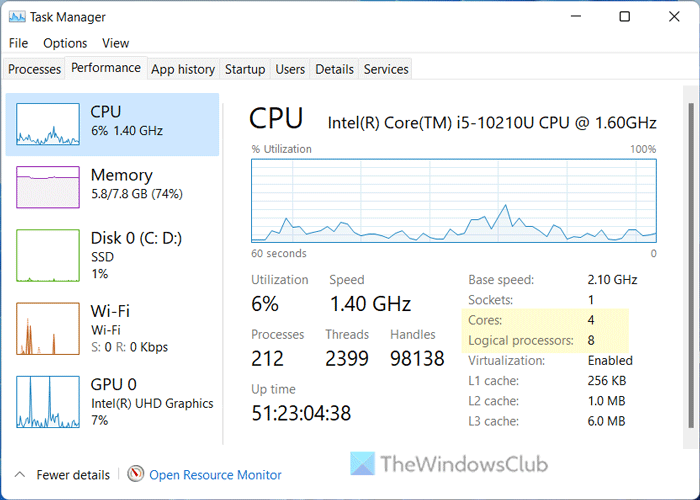Switch to the Details tab

tap(334, 69)
